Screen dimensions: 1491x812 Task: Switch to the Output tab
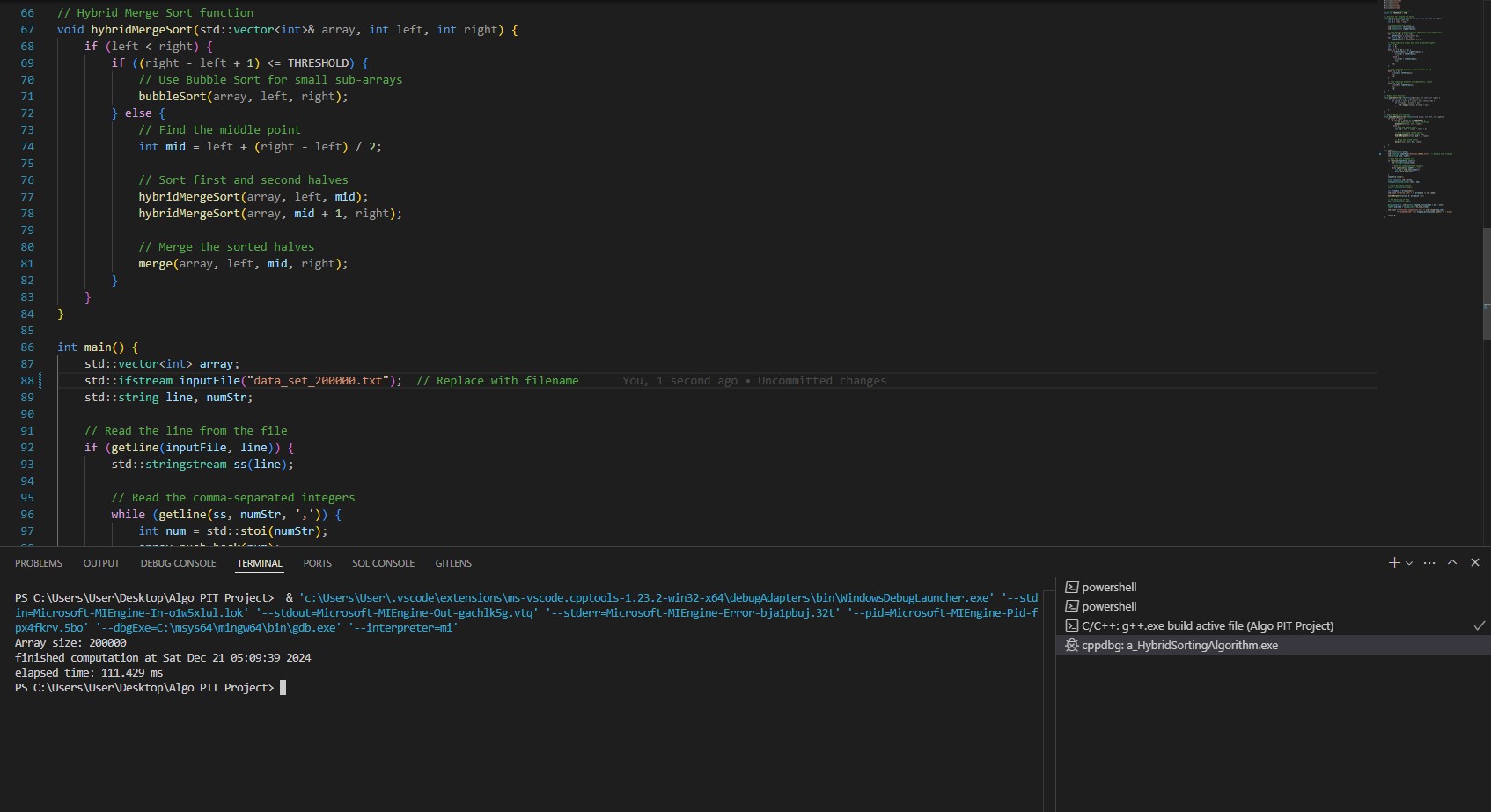click(x=101, y=563)
